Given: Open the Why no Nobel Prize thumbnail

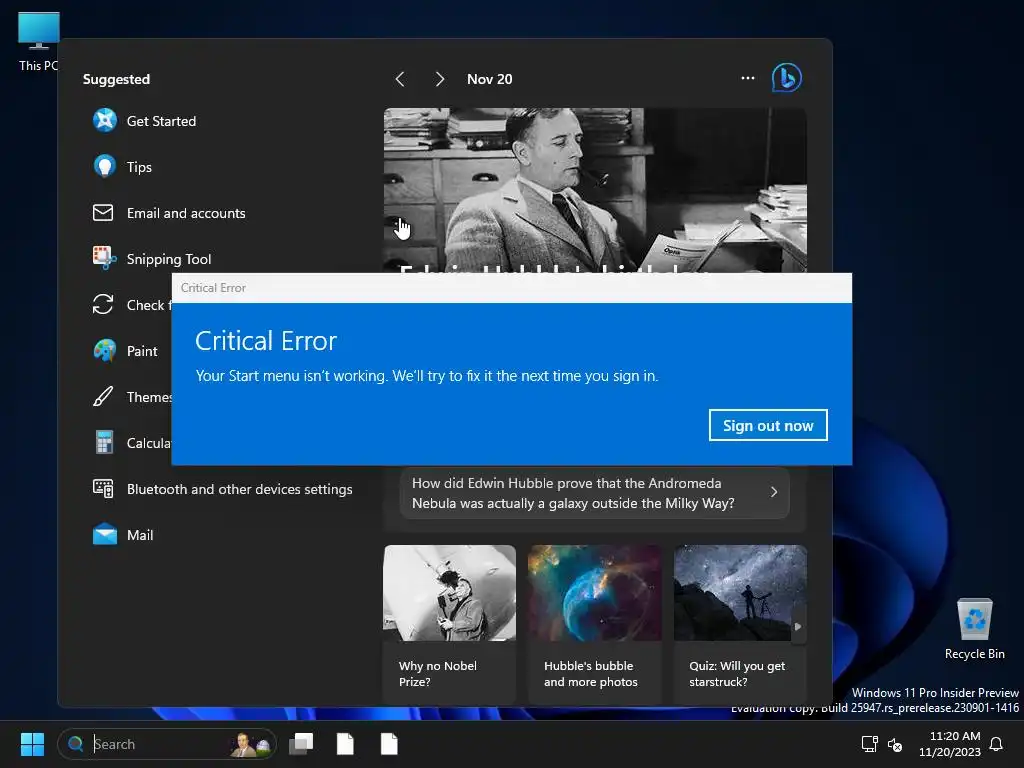Looking at the screenshot, I should coord(449,593).
